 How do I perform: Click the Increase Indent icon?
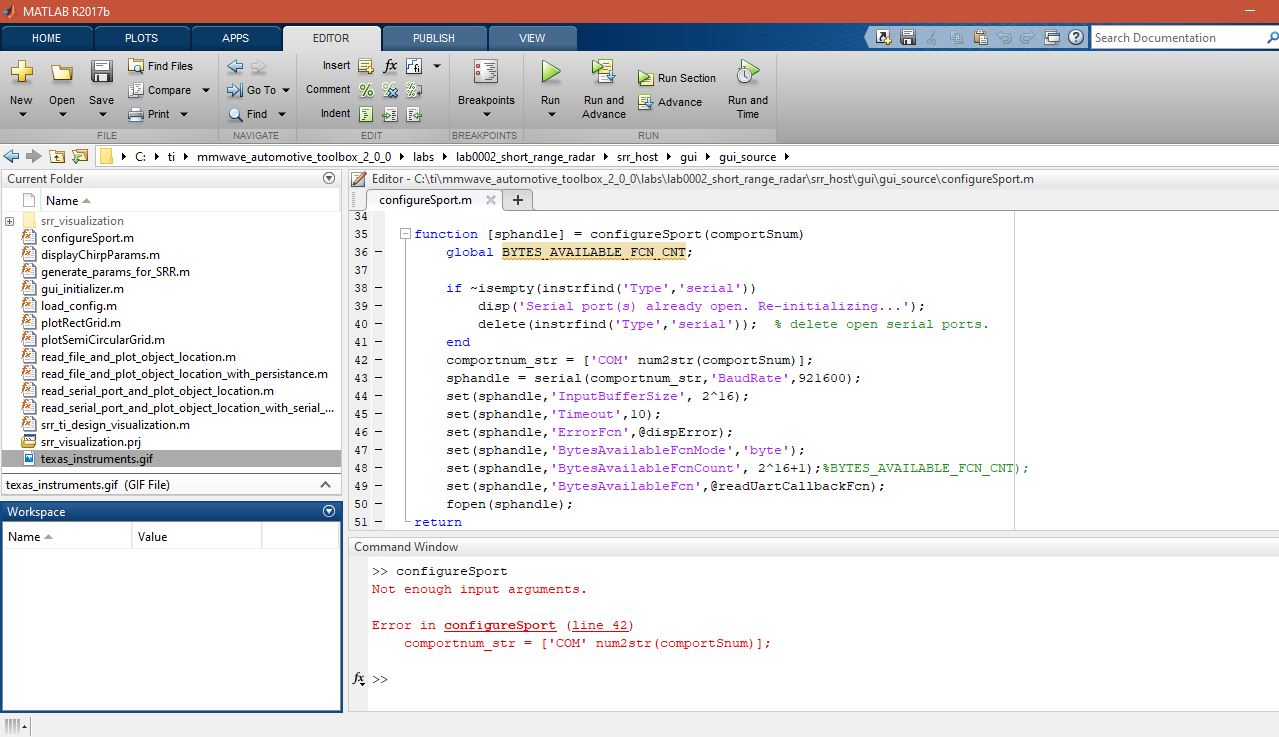point(390,114)
